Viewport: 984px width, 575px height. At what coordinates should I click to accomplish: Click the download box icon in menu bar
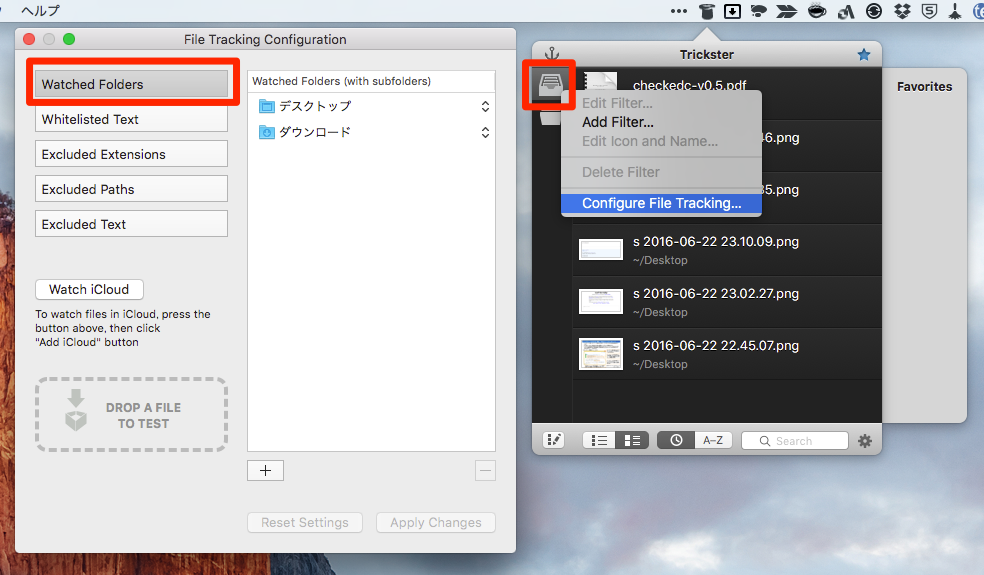732,11
